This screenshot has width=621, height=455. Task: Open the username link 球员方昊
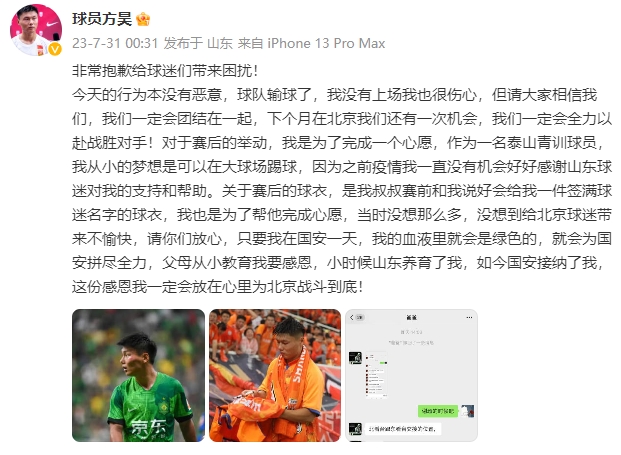click(x=102, y=19)
